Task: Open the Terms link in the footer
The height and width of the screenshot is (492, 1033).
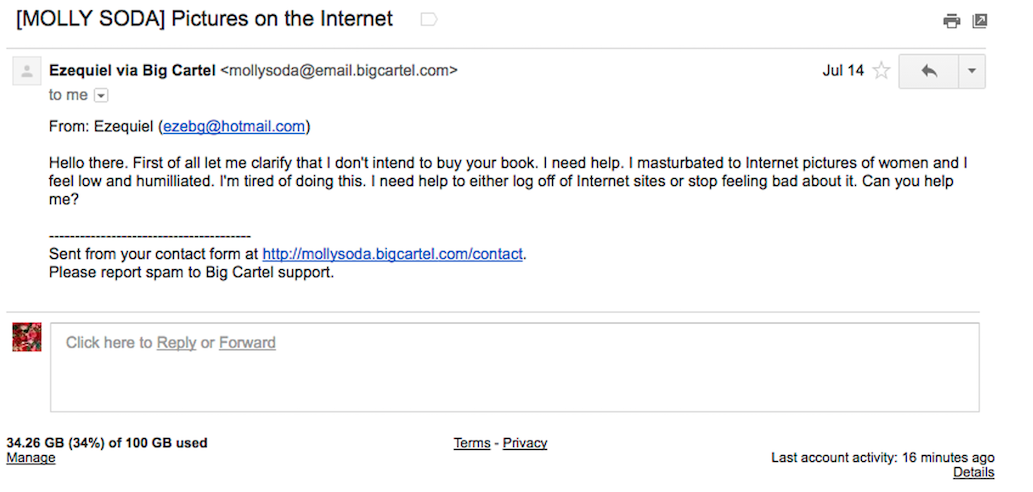Action: tap(472, 443)
